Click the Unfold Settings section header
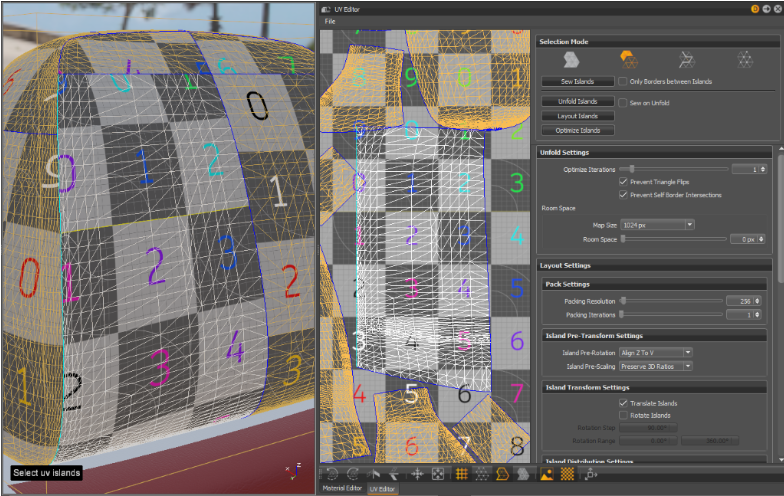 655,152
